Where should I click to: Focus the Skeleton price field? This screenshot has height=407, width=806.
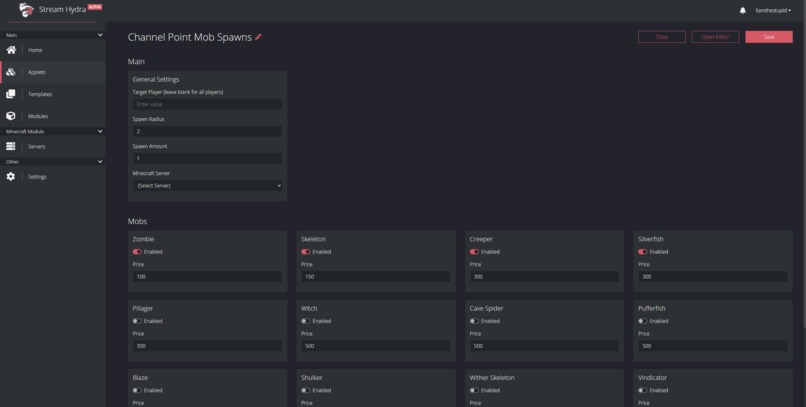[376, 276]
